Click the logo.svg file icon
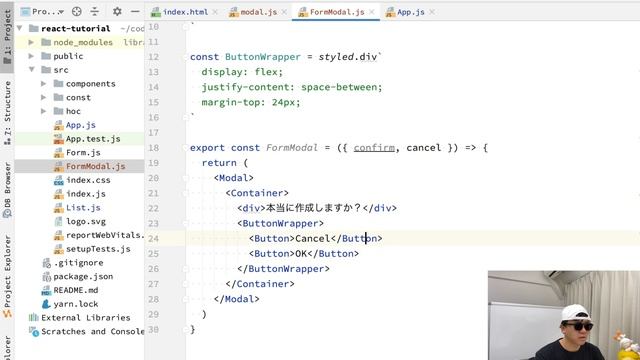Viewport: 640px width, 360px height. coord(59,222)
